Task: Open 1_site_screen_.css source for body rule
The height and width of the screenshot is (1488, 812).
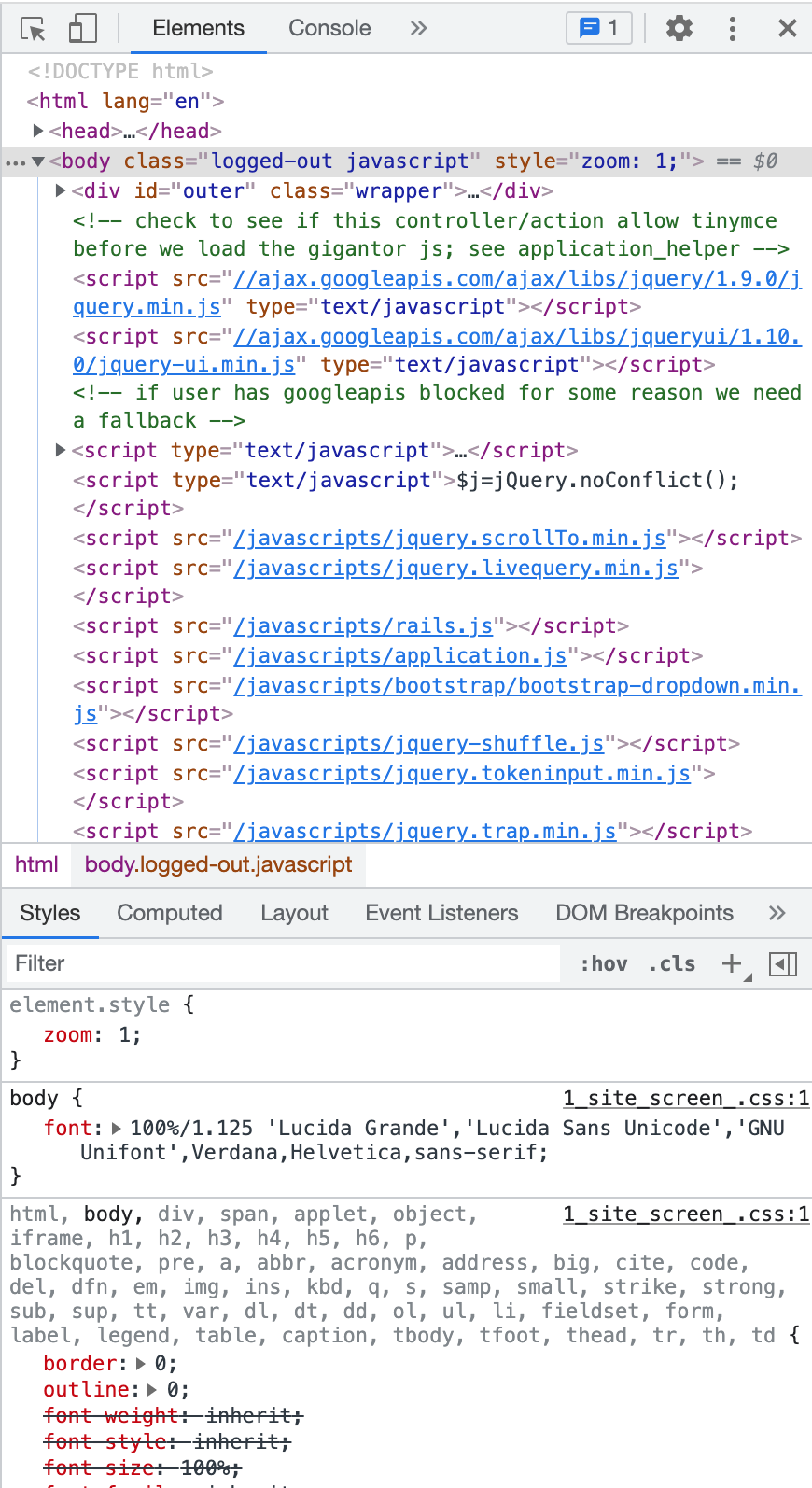Action: click(x=685, y=1098)
